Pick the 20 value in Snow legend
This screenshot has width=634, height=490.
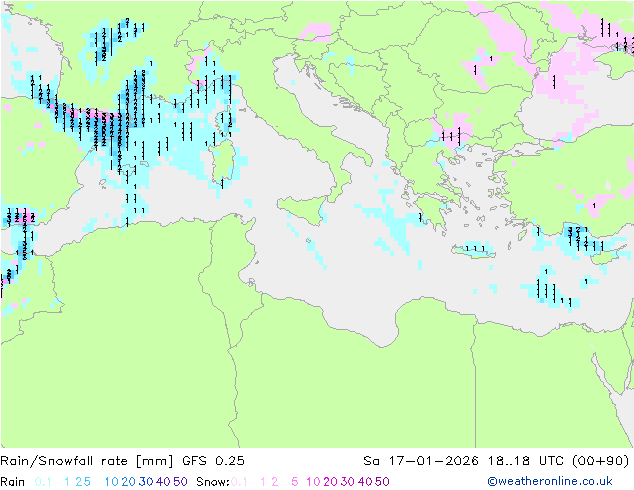coord(330,482)
